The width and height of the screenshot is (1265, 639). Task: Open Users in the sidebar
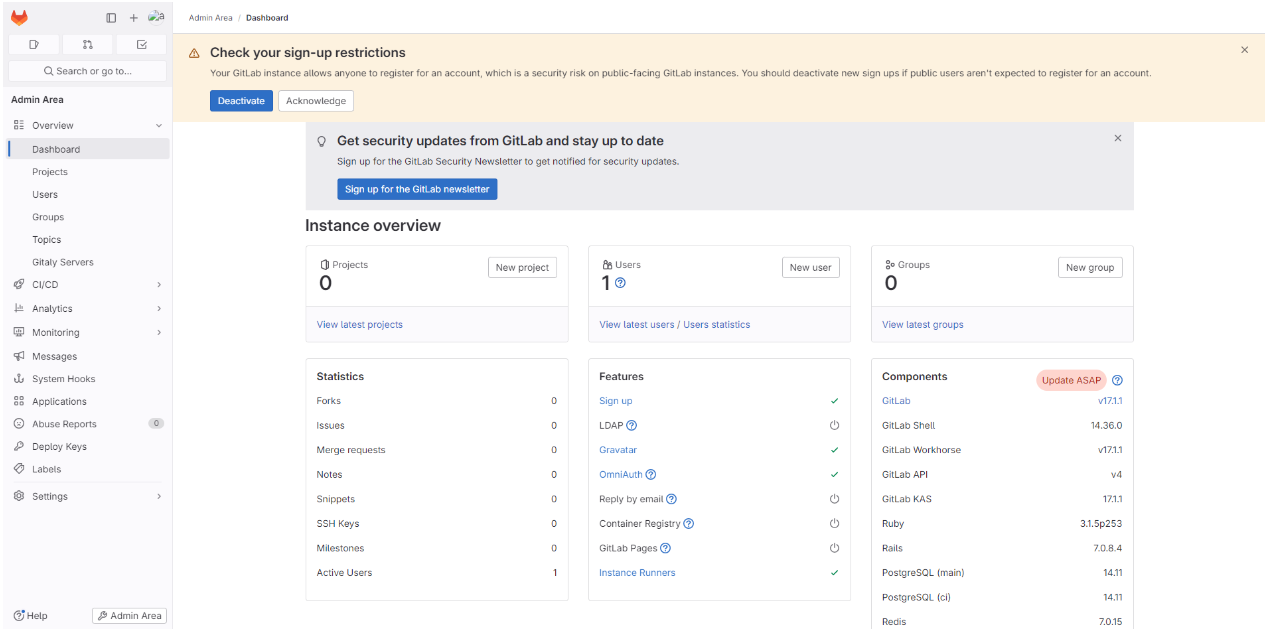coord(45,195)
